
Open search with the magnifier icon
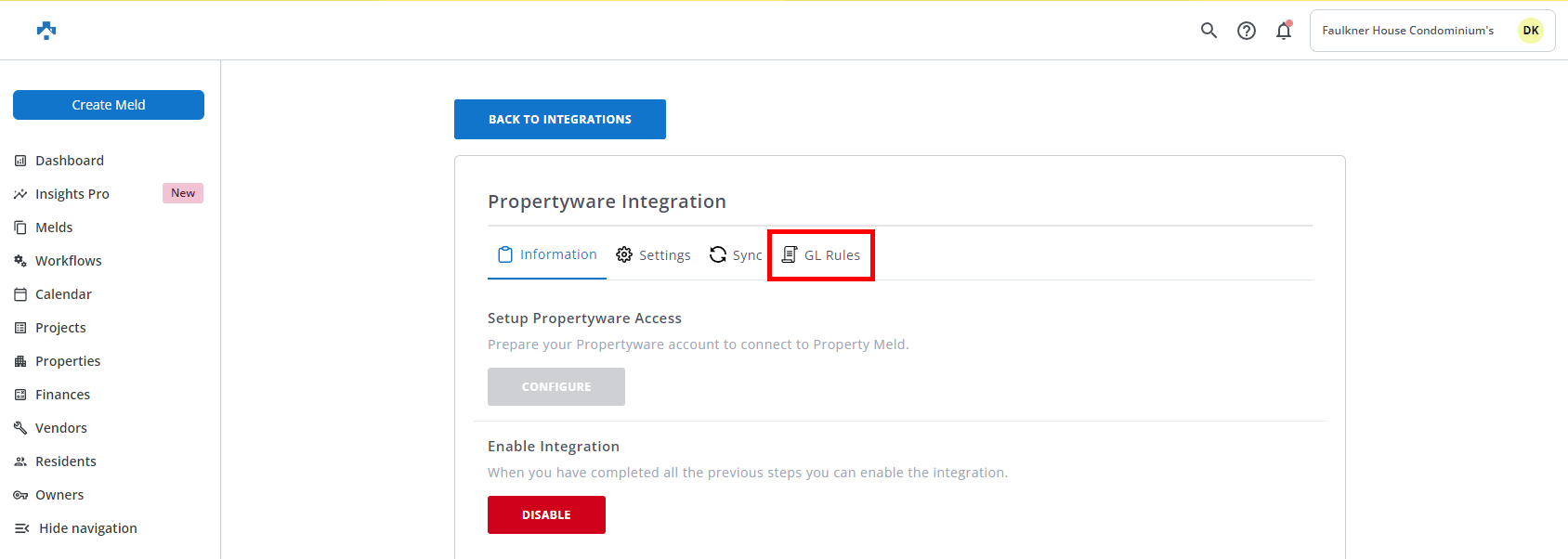click(x=1209, y=31)
